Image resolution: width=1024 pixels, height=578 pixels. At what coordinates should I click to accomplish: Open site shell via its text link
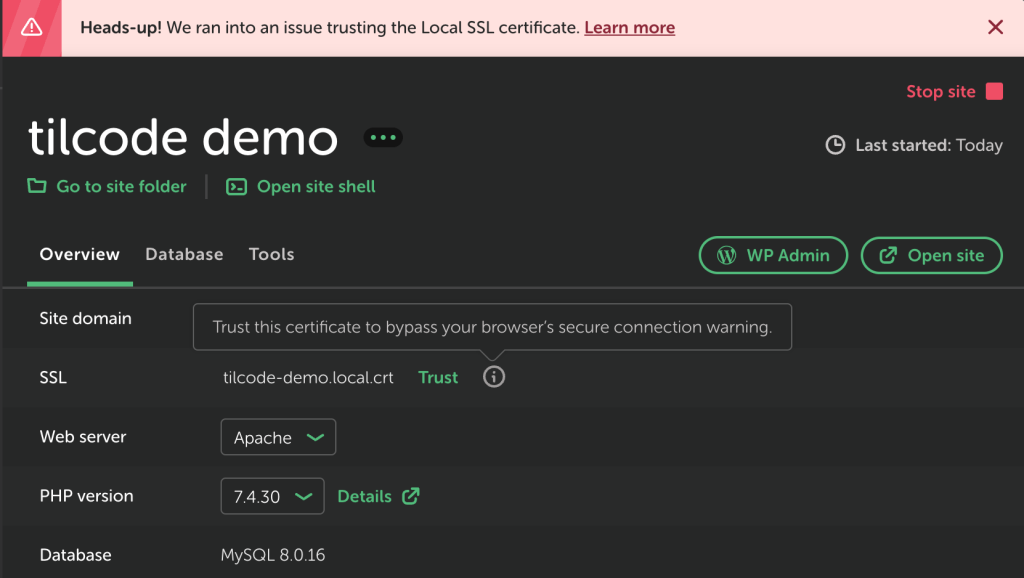316,186
